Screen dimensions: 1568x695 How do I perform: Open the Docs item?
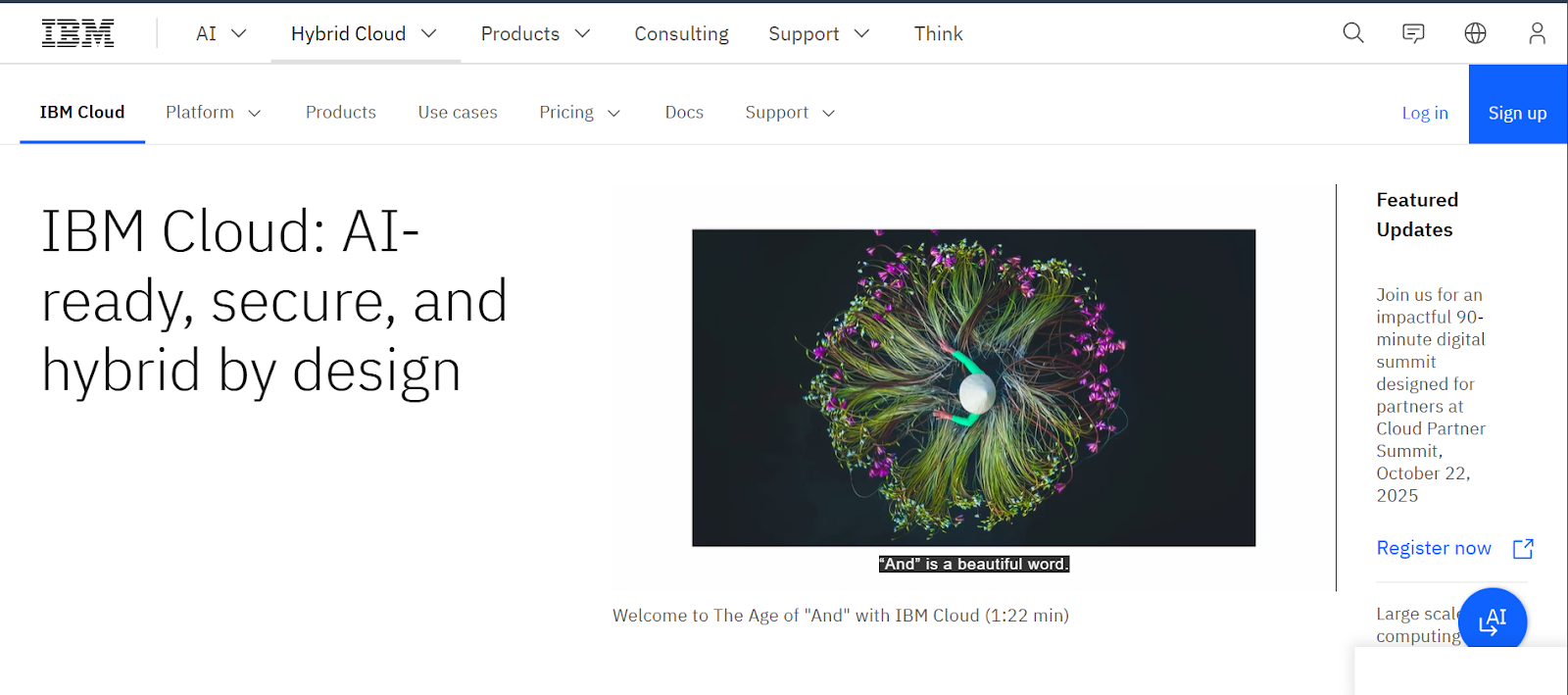coord(684,113)
